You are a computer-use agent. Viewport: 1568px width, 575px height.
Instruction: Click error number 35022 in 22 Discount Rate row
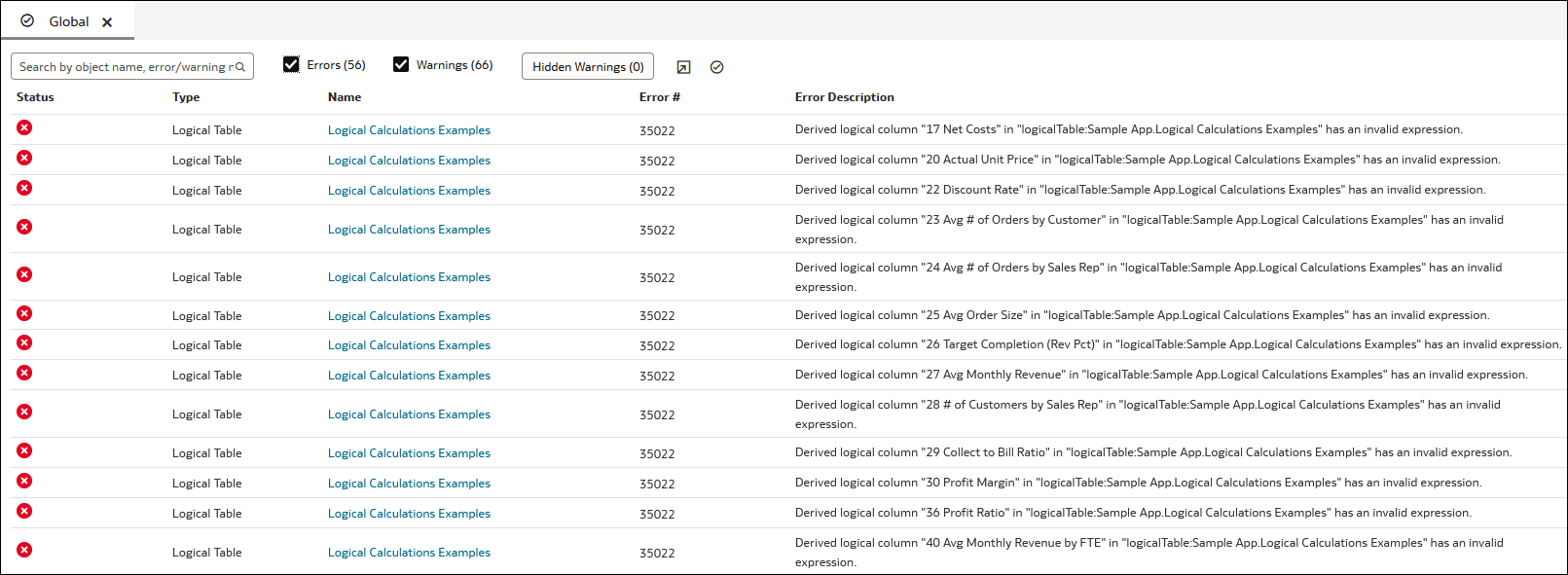[657, 192]
